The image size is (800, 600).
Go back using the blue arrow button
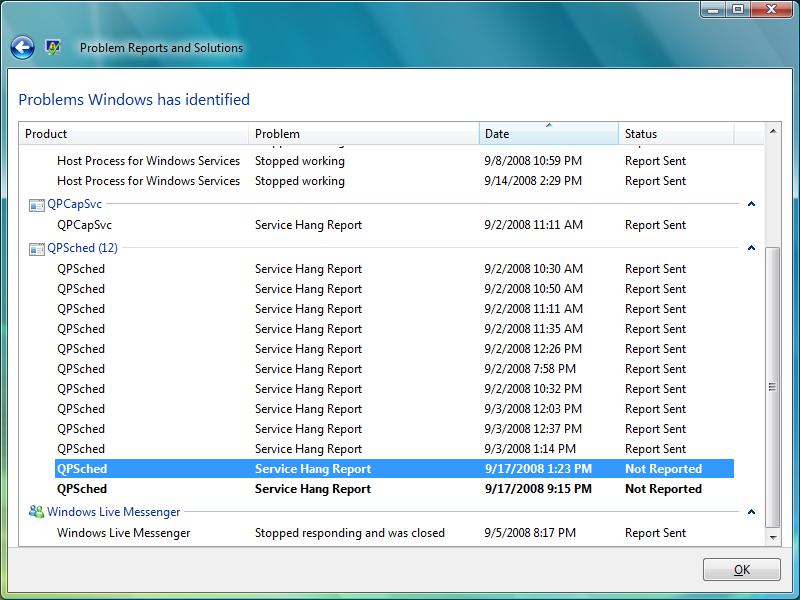(x=22, y=48)
